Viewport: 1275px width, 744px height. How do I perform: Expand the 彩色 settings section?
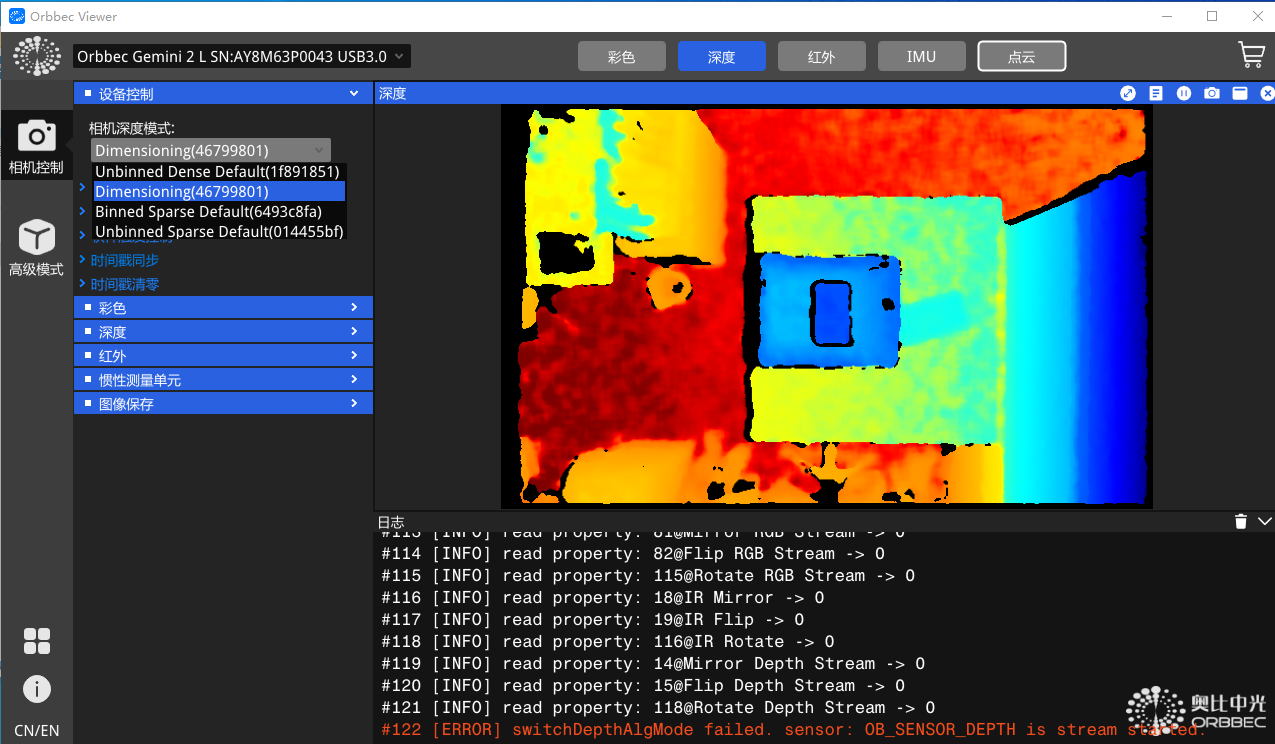click(x=223, y=307)
